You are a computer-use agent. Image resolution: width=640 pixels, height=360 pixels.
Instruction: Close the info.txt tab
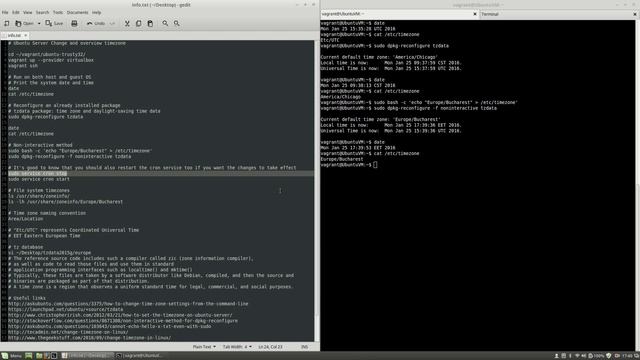point(25,36)
